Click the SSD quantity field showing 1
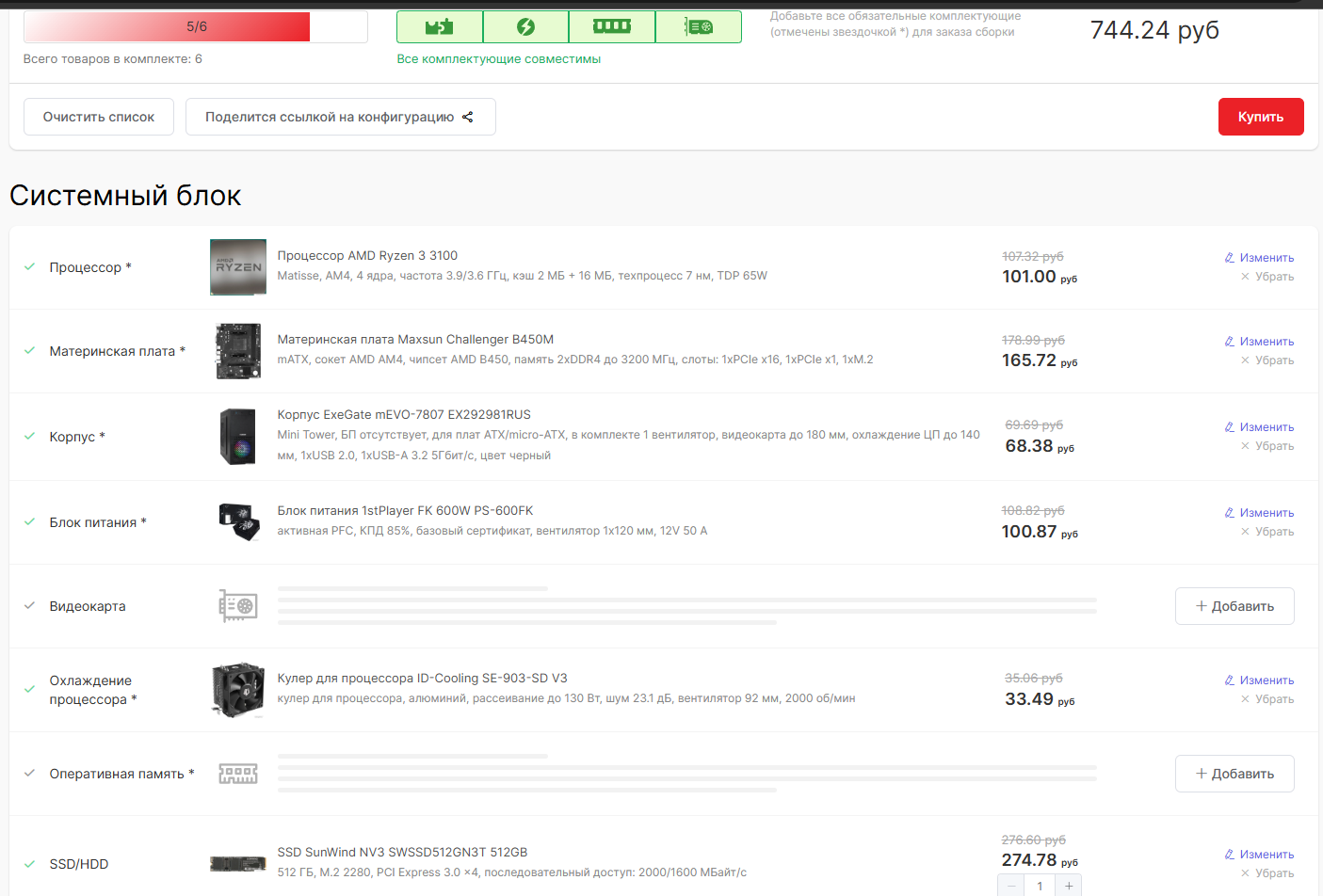The image size is (1323, 896). tap(1040, 886)
